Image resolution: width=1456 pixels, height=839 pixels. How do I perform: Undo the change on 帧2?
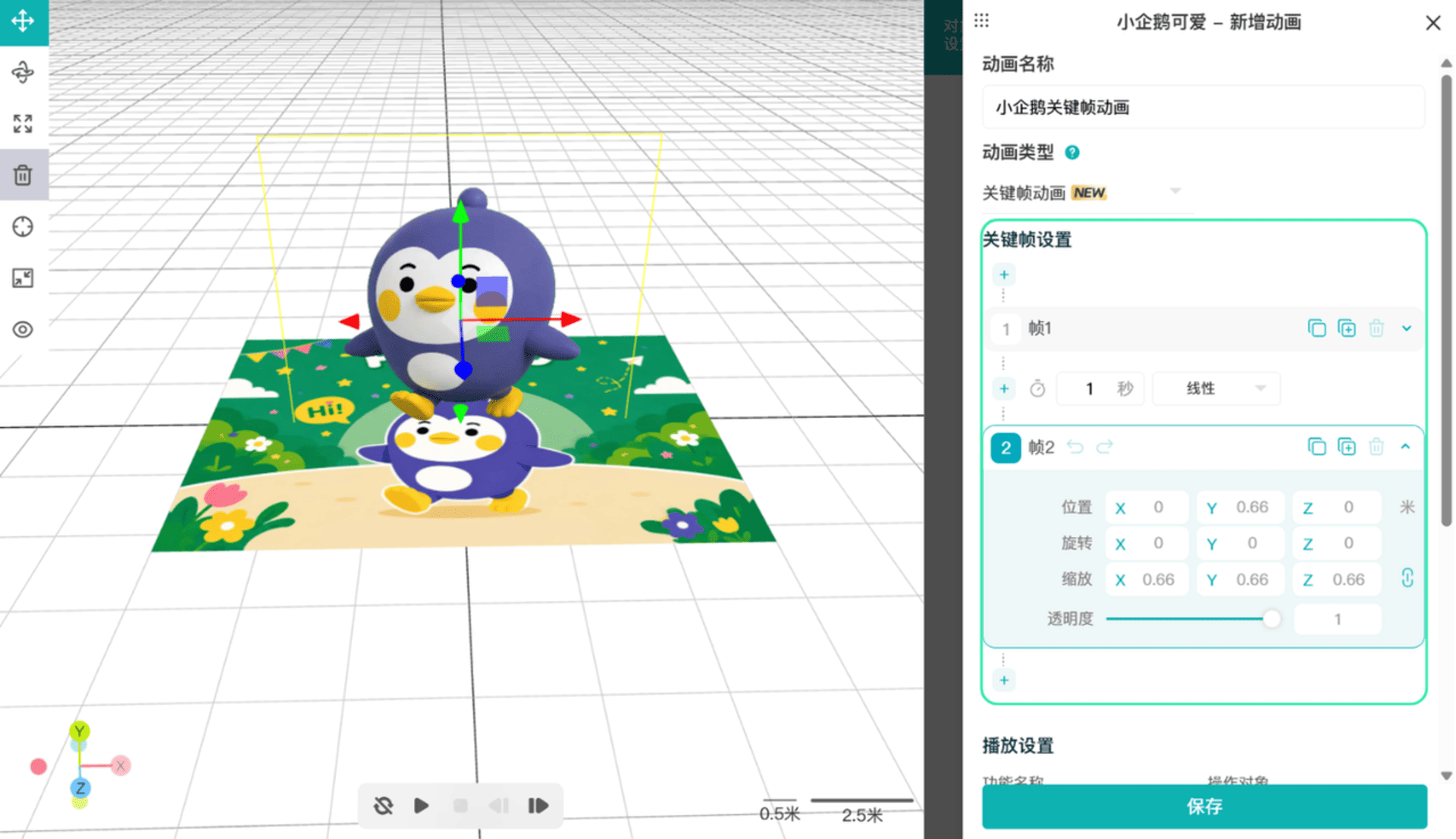point(1075,447)
